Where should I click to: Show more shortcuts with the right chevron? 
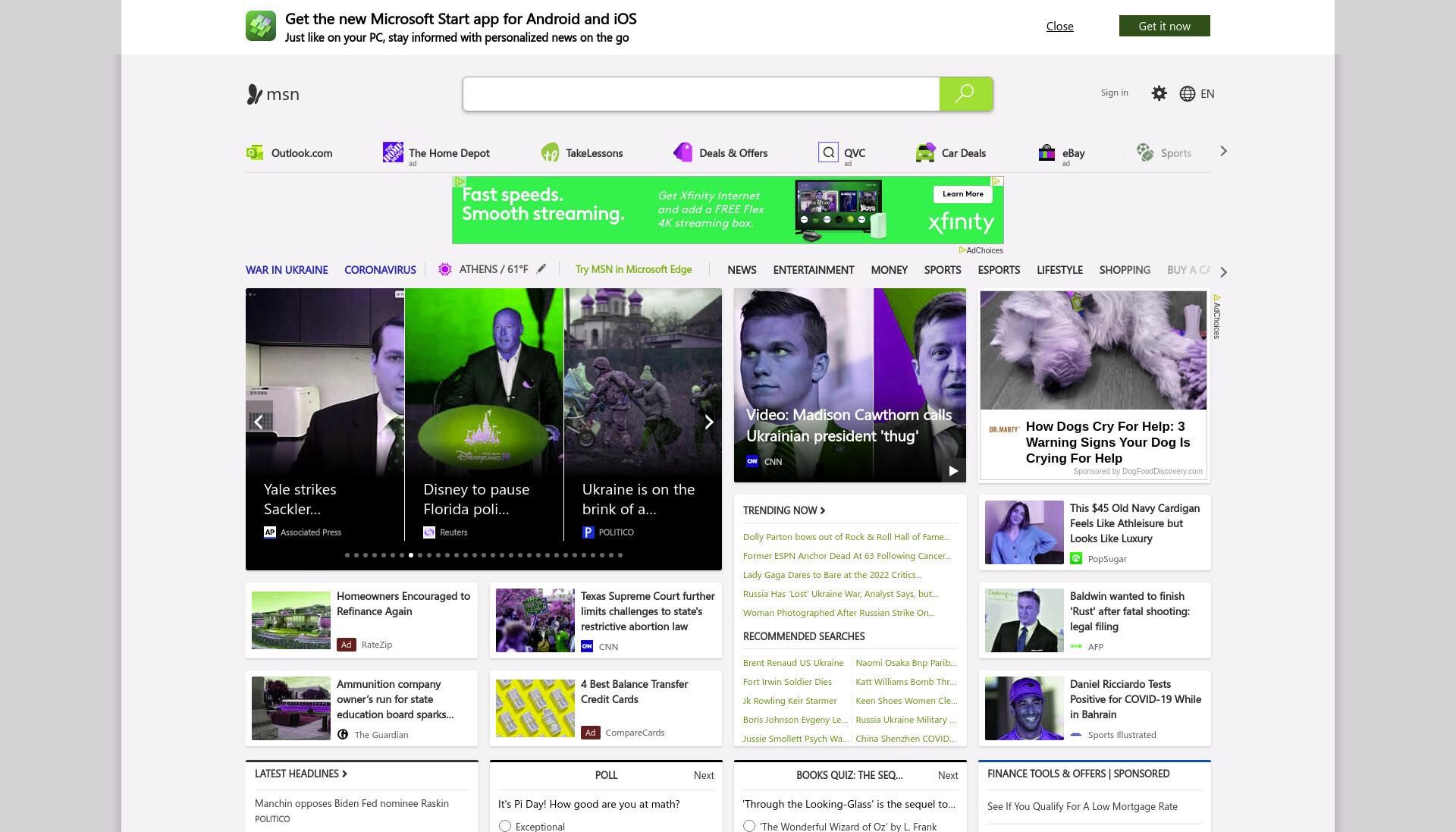tap(1223, 152)
